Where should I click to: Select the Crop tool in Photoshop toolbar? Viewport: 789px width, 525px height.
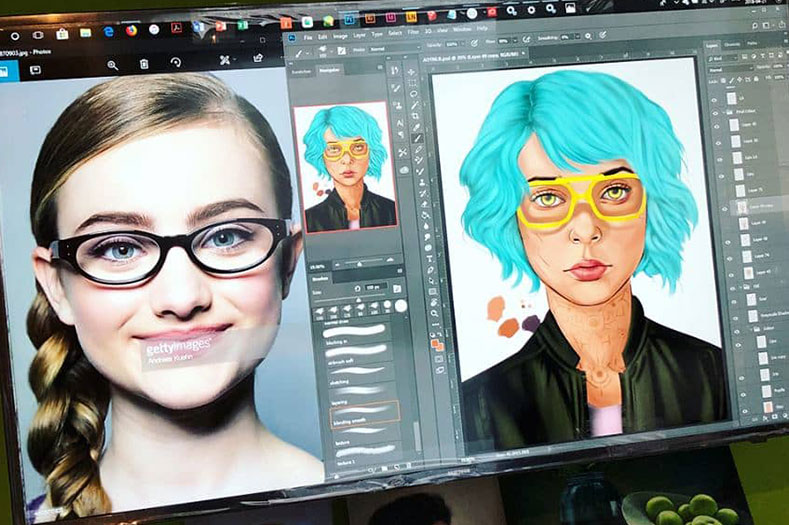(415, 116)
